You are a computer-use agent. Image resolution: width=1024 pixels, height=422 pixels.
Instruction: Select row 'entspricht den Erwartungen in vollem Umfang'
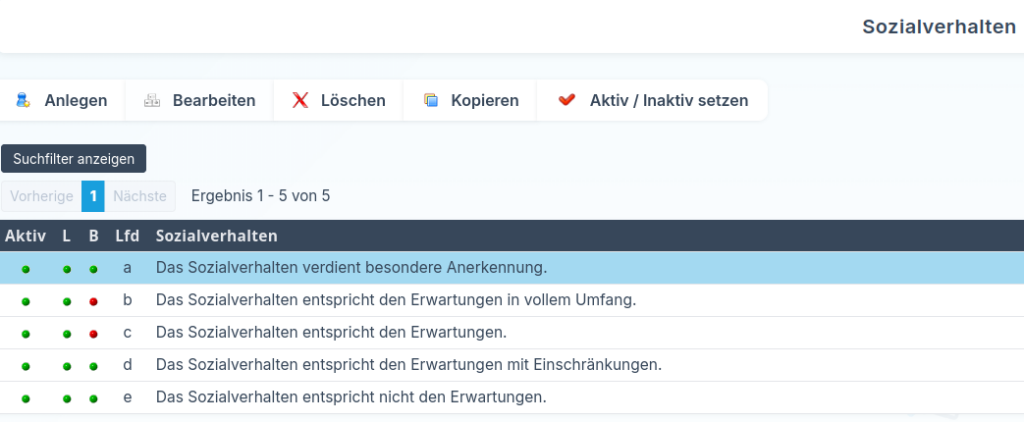(396, 300)
